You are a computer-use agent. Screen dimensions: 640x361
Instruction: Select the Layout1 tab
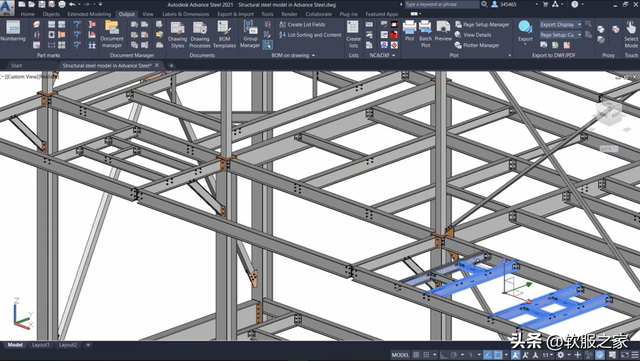pos(40,345)
